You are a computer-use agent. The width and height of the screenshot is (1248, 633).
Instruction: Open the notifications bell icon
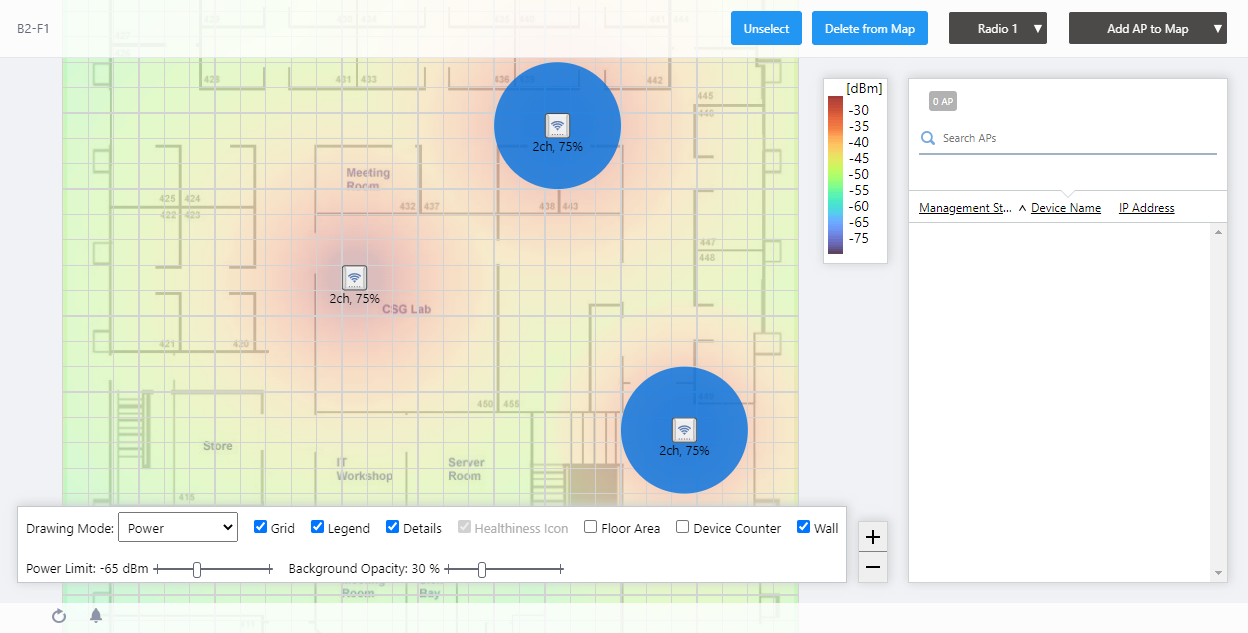click(x=96, y=616)
